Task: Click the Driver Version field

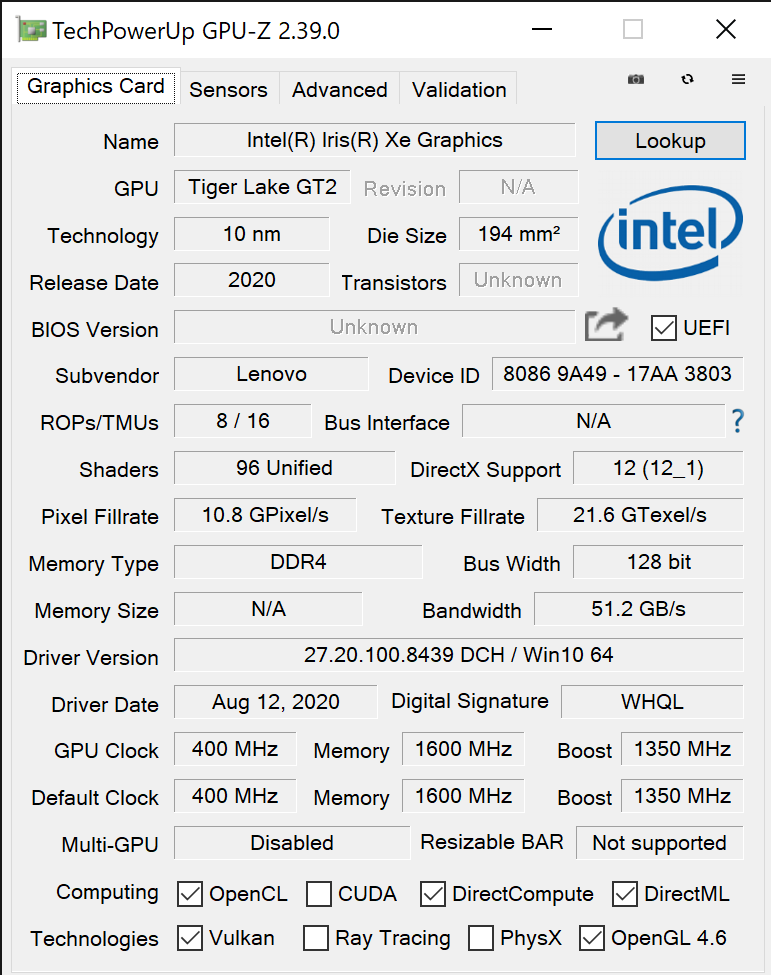Action: coord(458,655)
